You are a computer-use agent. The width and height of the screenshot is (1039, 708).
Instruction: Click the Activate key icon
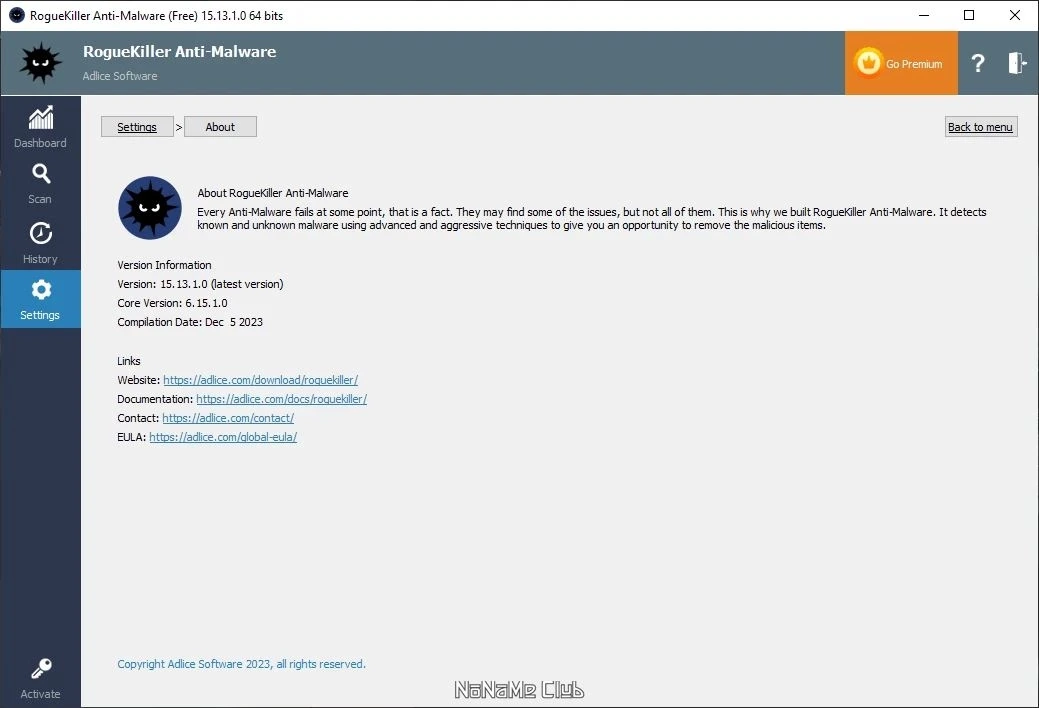pos(41,668)
